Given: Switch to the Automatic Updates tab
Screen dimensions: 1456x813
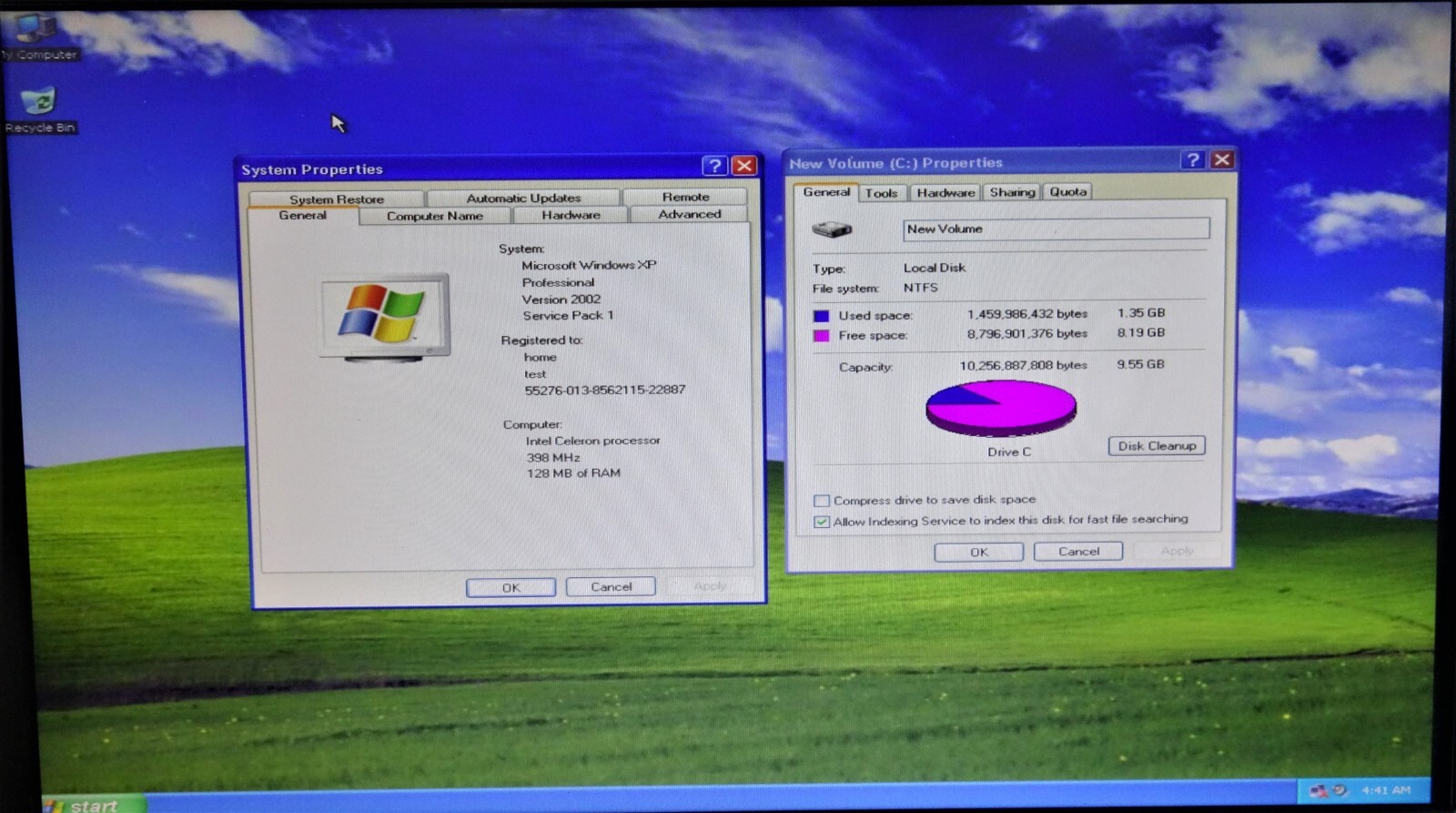Looking at the screenshot, I should pyautogui.click(x=523, y=198).
